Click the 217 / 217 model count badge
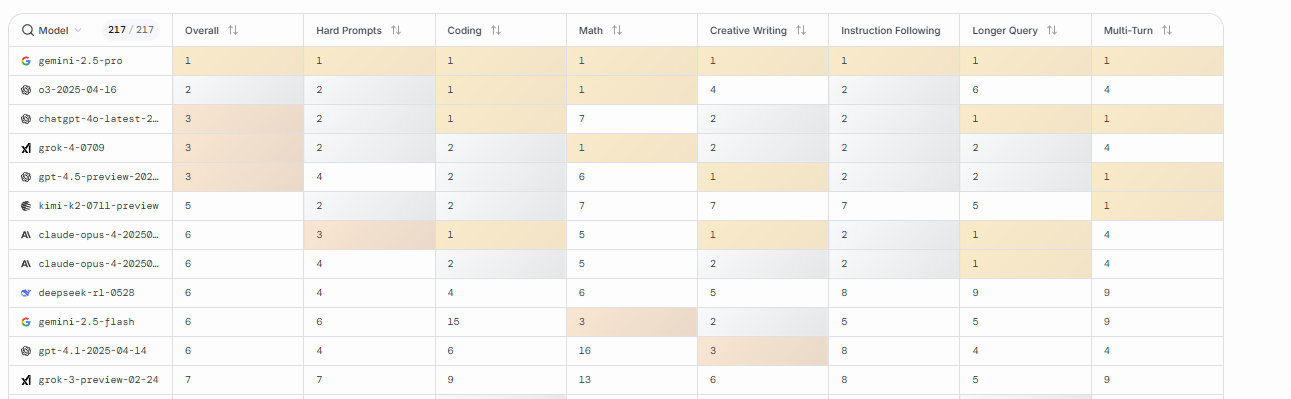The width and height of the screenshot is (1291, 399). point(131,30)
